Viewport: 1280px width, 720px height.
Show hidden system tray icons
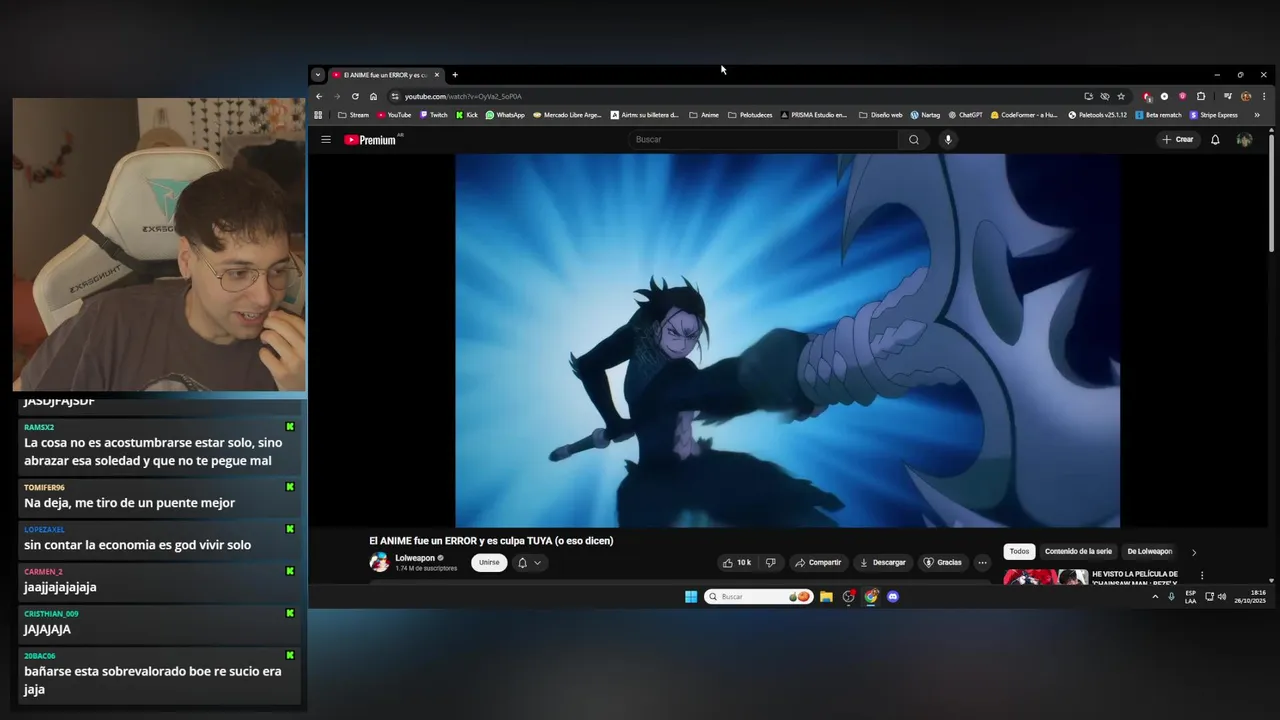(1155, 597)
